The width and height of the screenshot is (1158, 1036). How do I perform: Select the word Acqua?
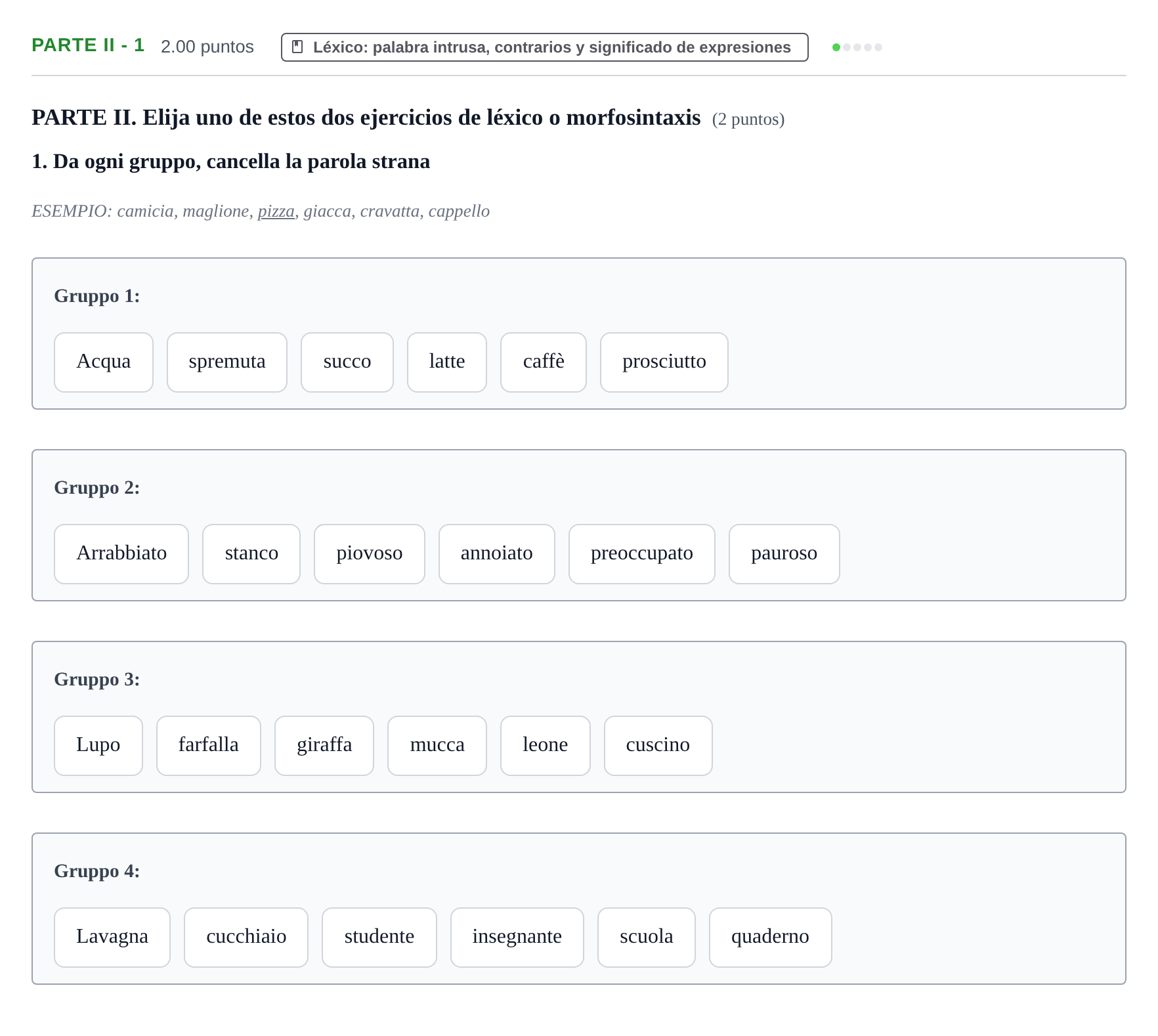point(104,362)
